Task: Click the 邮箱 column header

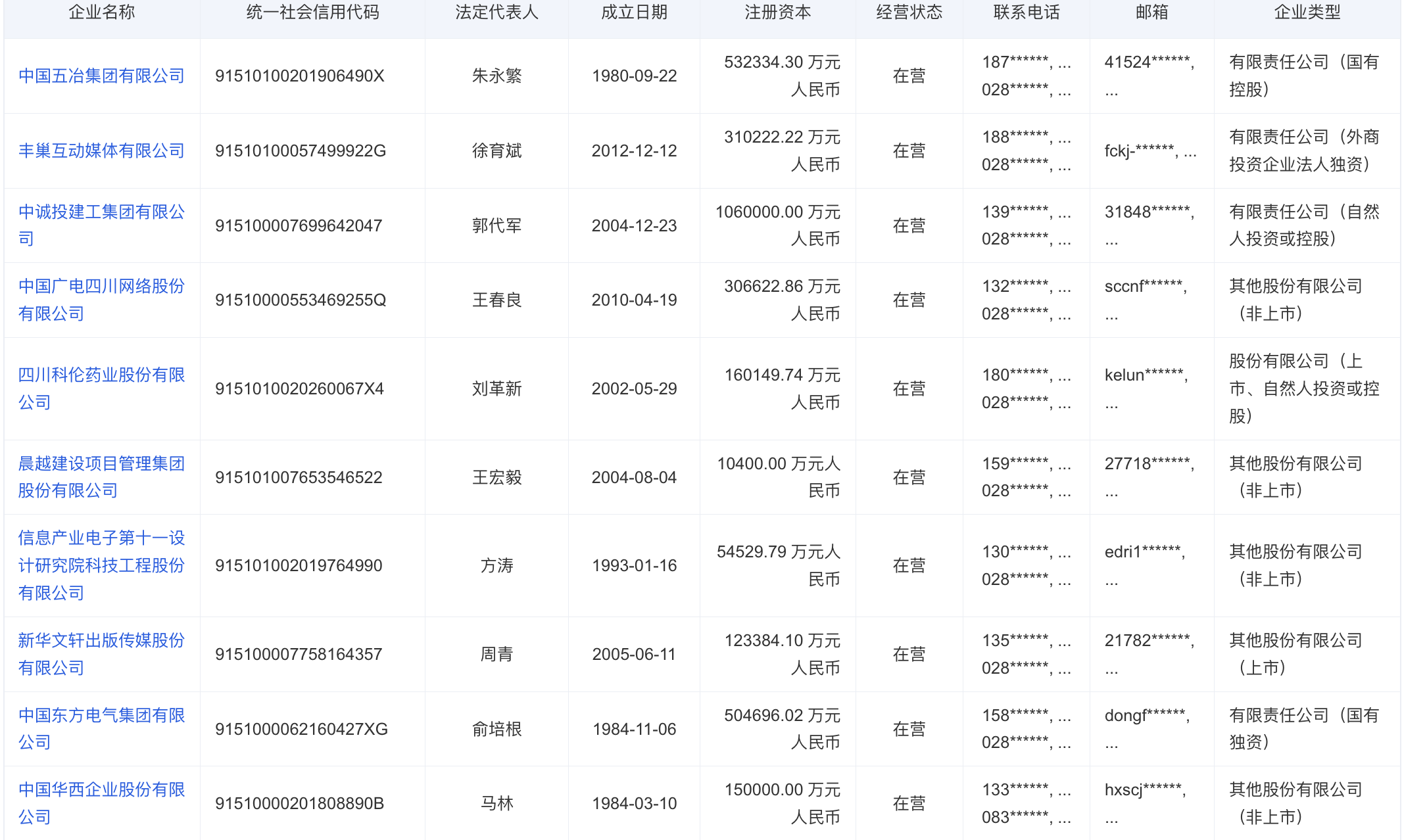Action: point(1152,12)
